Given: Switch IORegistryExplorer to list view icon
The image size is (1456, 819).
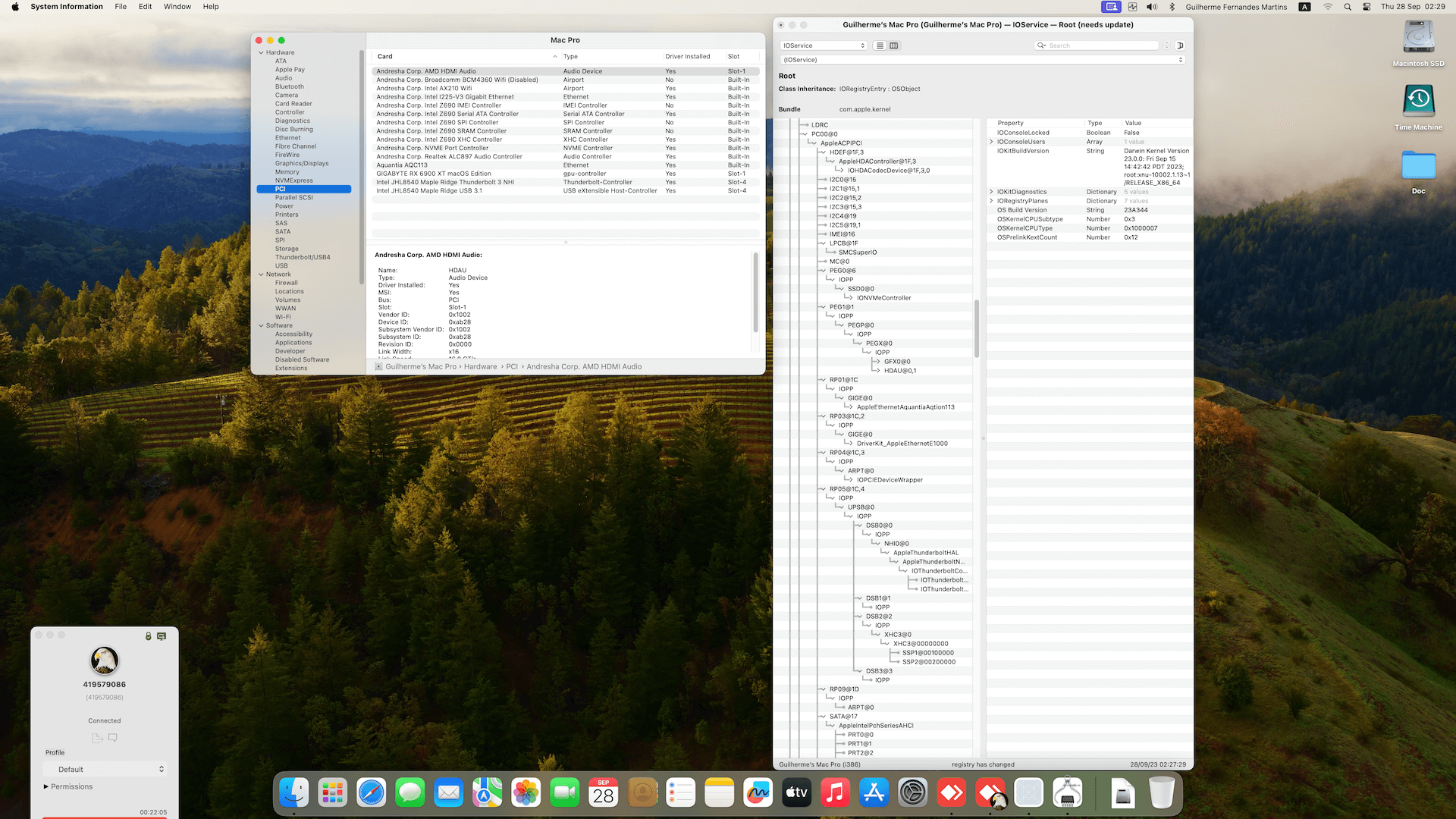Looking at the screenshot, I should 880,45.
